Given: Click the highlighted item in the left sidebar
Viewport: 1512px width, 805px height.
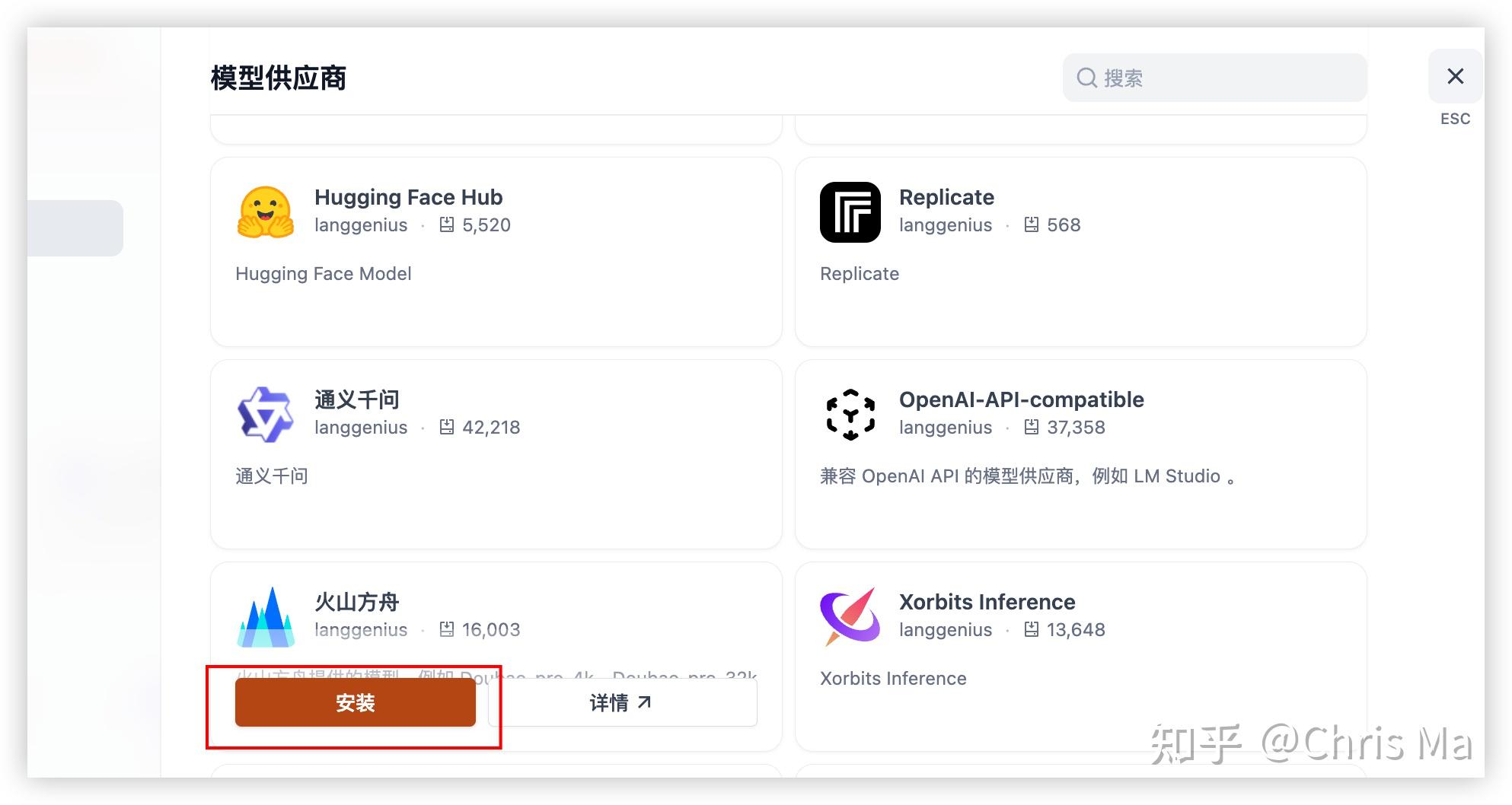Looking at the screenshot, I should click(75, 228).
